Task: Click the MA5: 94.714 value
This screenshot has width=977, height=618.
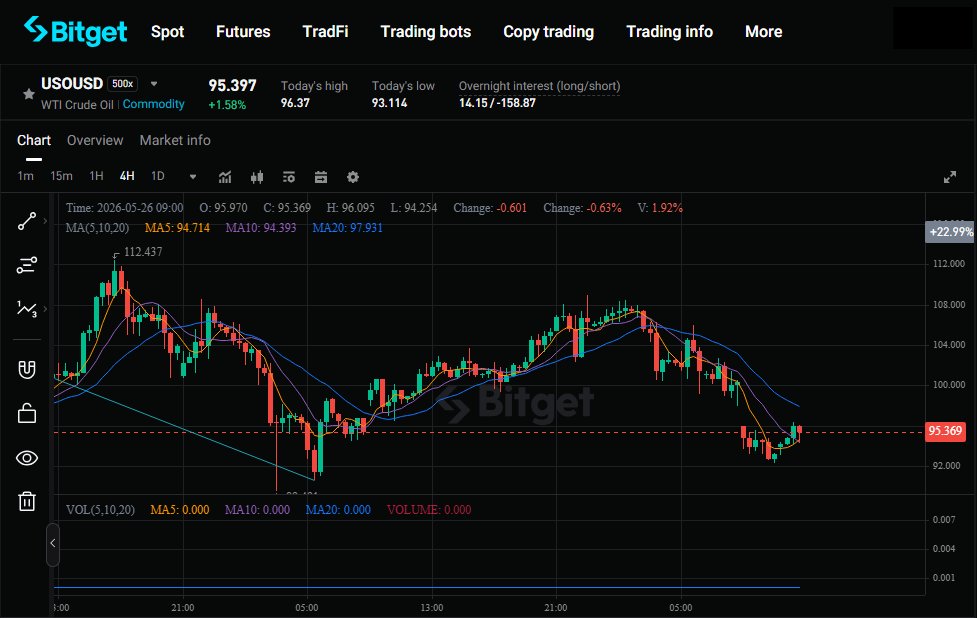Action: (x=177, y=228)
